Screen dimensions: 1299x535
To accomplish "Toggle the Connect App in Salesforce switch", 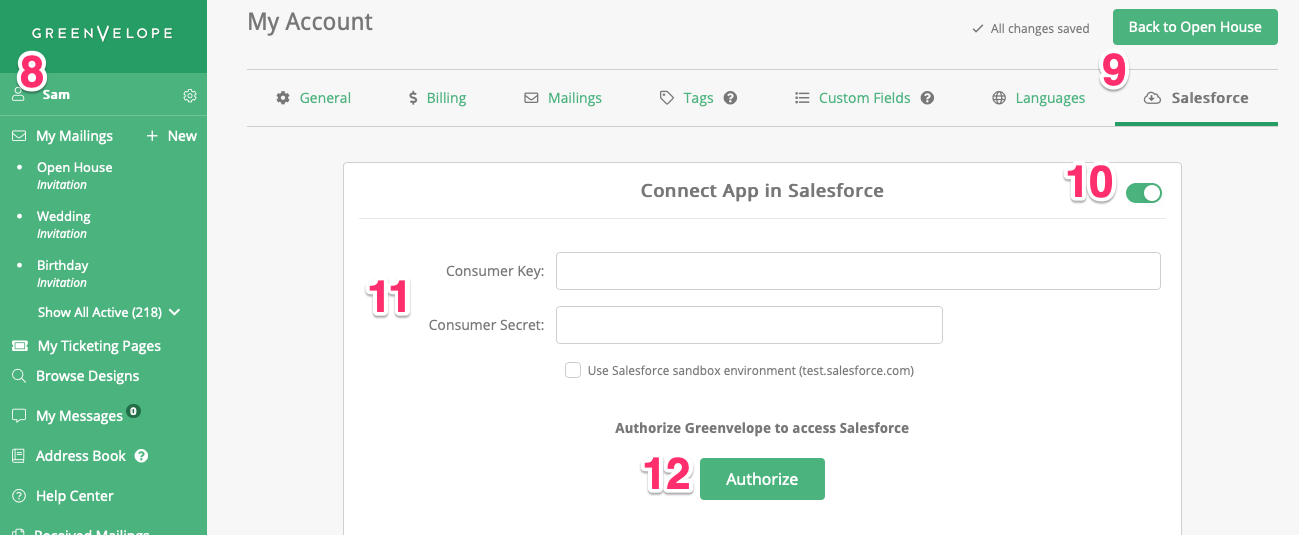I will tap(1144, 193).
